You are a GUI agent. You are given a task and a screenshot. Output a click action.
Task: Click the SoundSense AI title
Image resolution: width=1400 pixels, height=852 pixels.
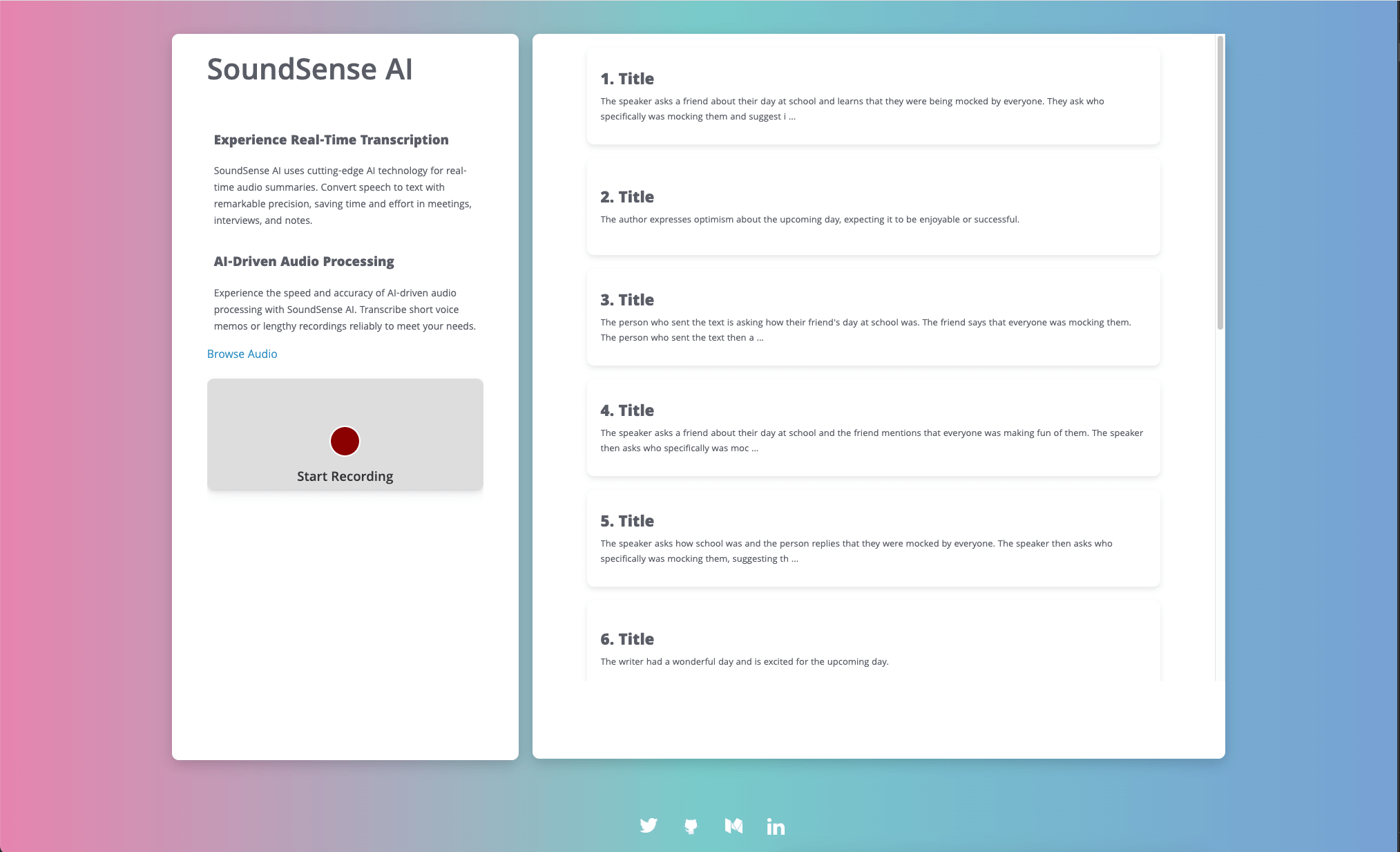(x=309, y=69)
